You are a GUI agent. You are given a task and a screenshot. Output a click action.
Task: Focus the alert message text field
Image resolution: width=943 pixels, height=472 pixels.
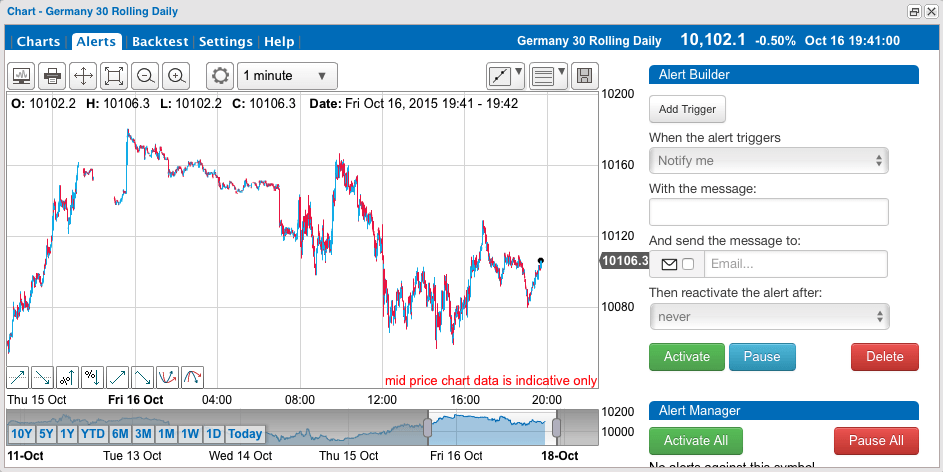[769, 212]
